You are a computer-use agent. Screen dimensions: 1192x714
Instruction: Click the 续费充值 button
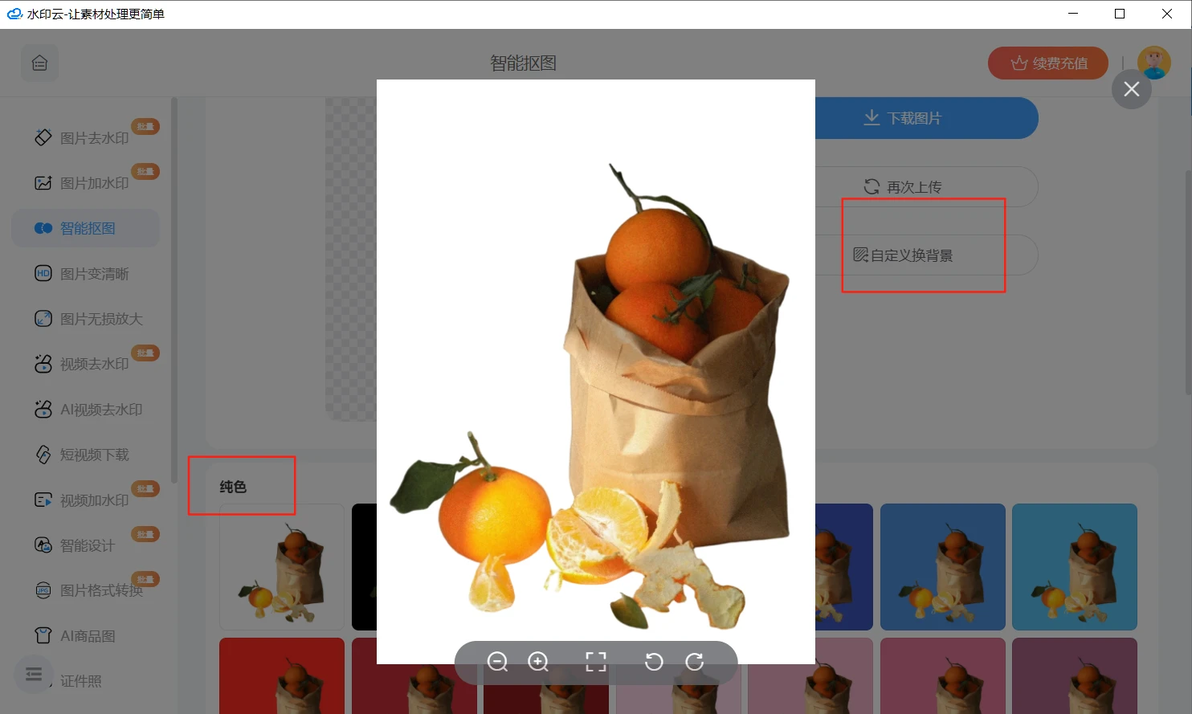[x=1048, y=63]
